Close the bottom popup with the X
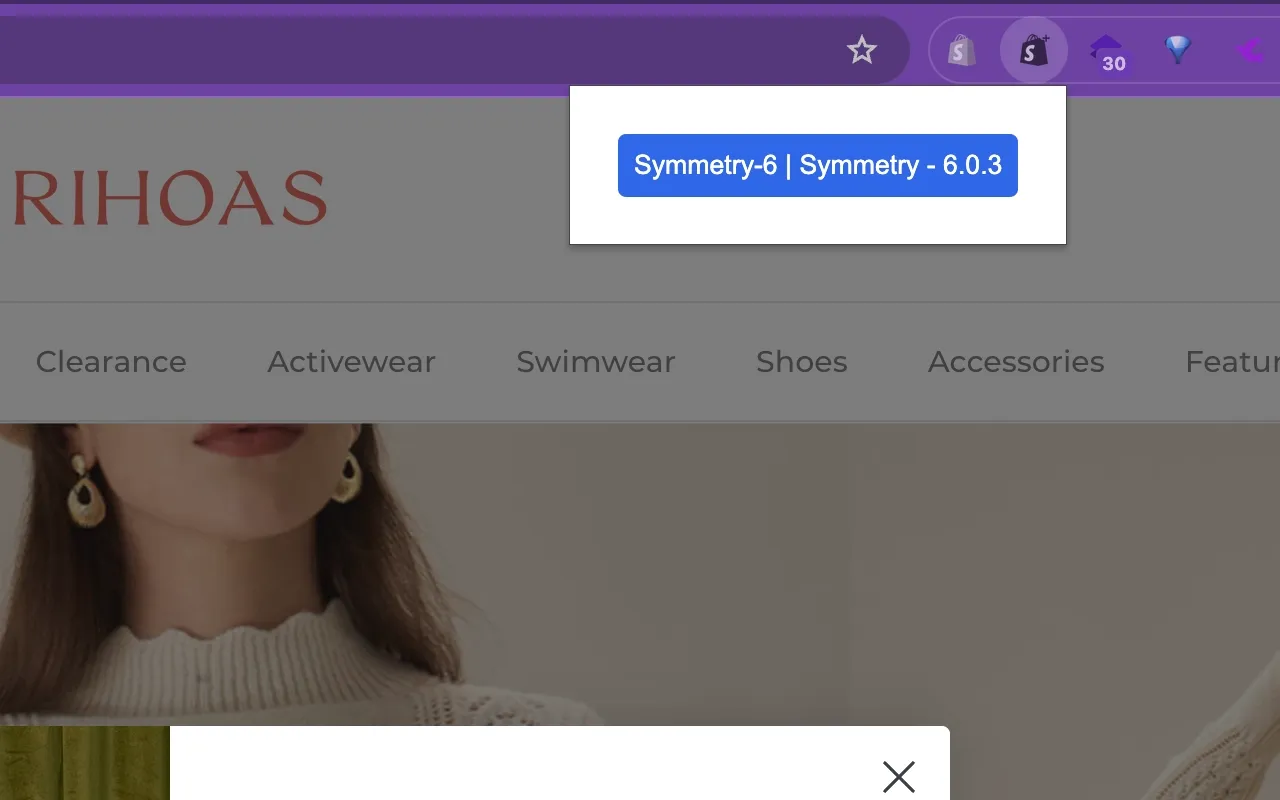1280x800 pixels. tap(898, 776)
